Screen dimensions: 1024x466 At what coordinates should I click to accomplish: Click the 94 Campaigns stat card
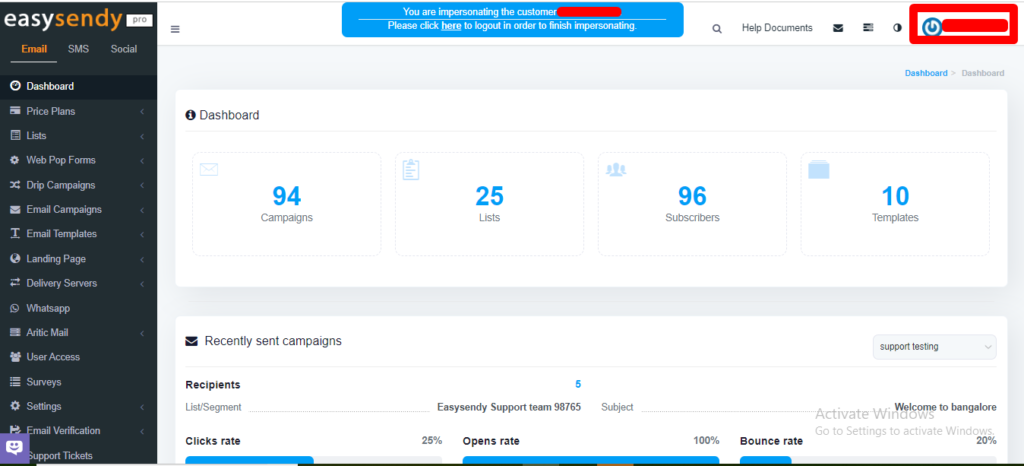tap(287, 204)
